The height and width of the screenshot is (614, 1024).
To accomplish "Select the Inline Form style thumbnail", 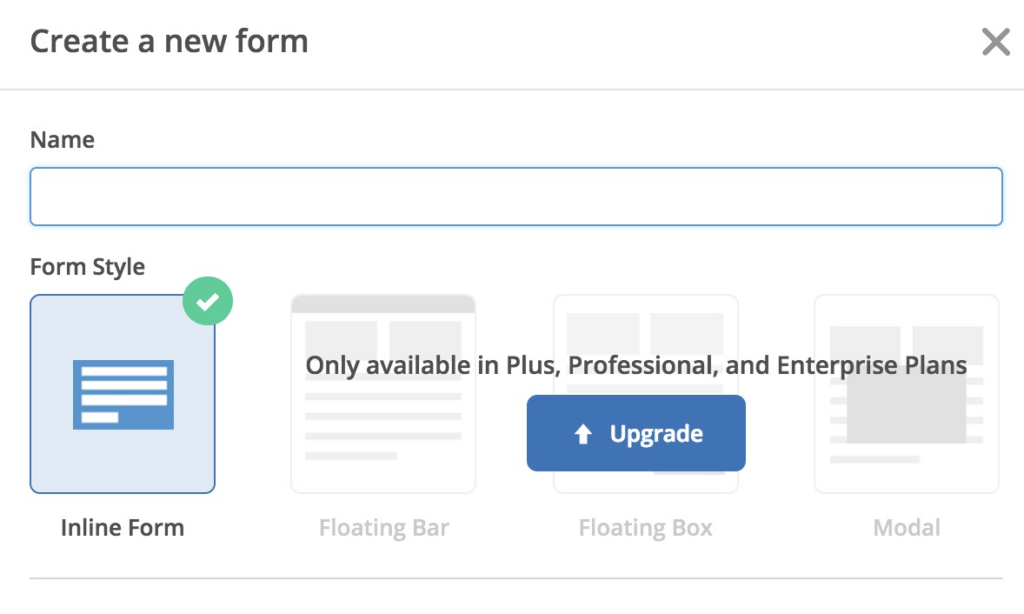I will tap(122, 394).
